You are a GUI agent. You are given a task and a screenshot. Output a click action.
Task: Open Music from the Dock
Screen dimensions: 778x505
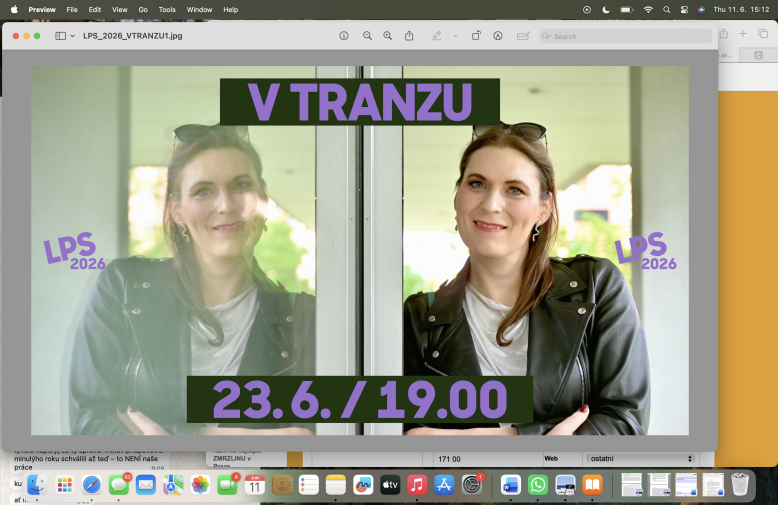(x=417, y=485)
